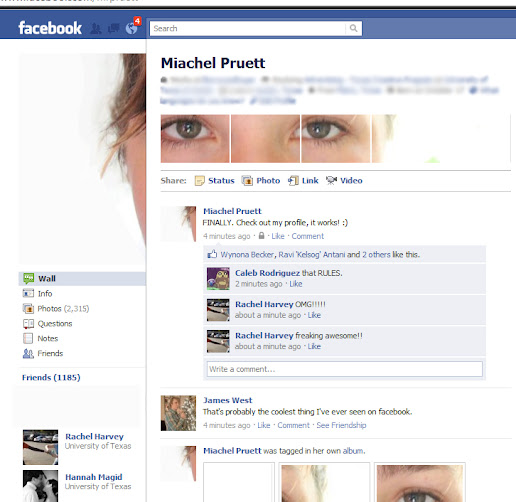This screenshot has height=502, width=516.
Task: Open Caleb Rodriguez's profile link
Action: tap(268, 273)
